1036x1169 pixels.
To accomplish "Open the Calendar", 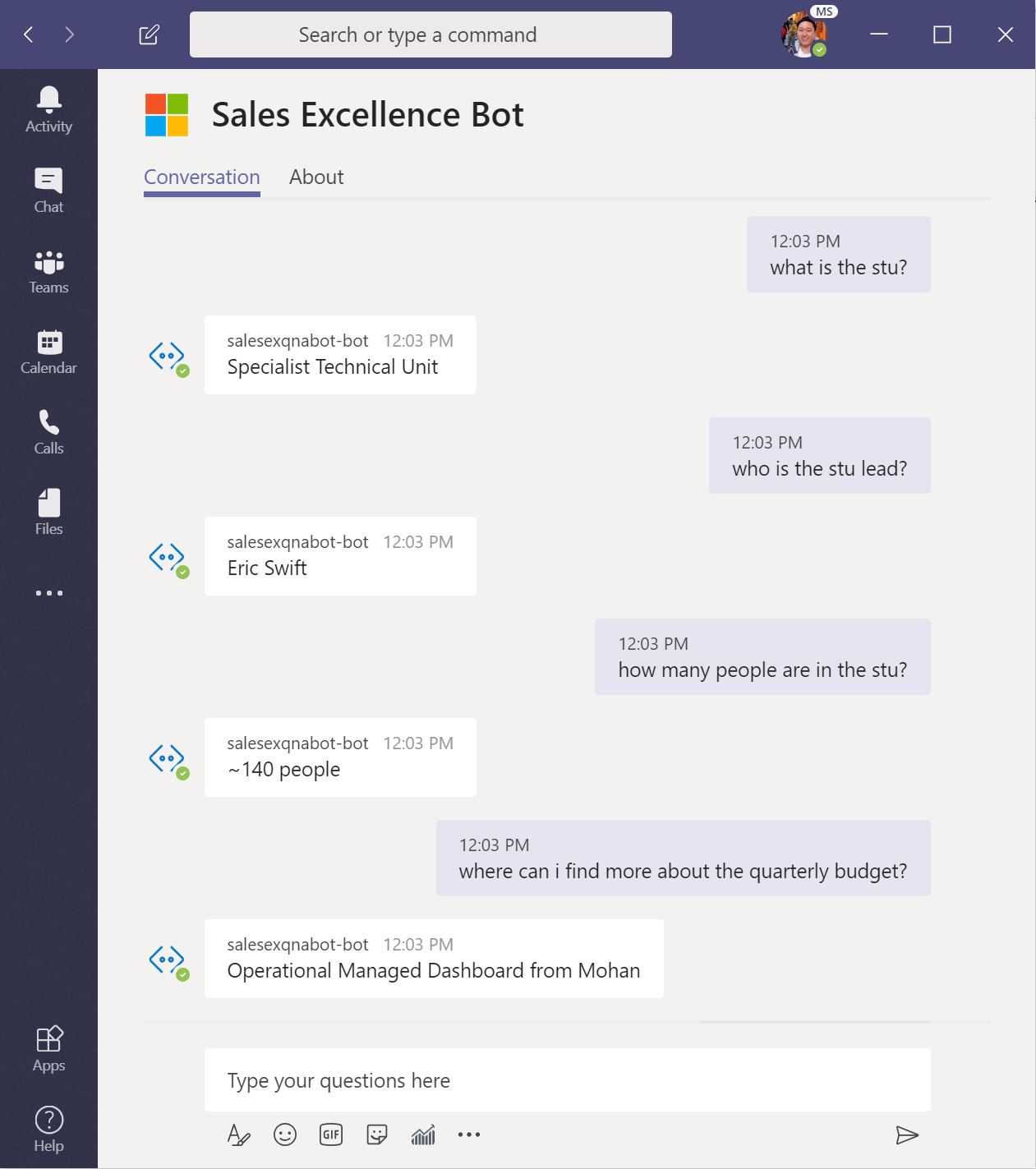I will (x=48, y=352).
